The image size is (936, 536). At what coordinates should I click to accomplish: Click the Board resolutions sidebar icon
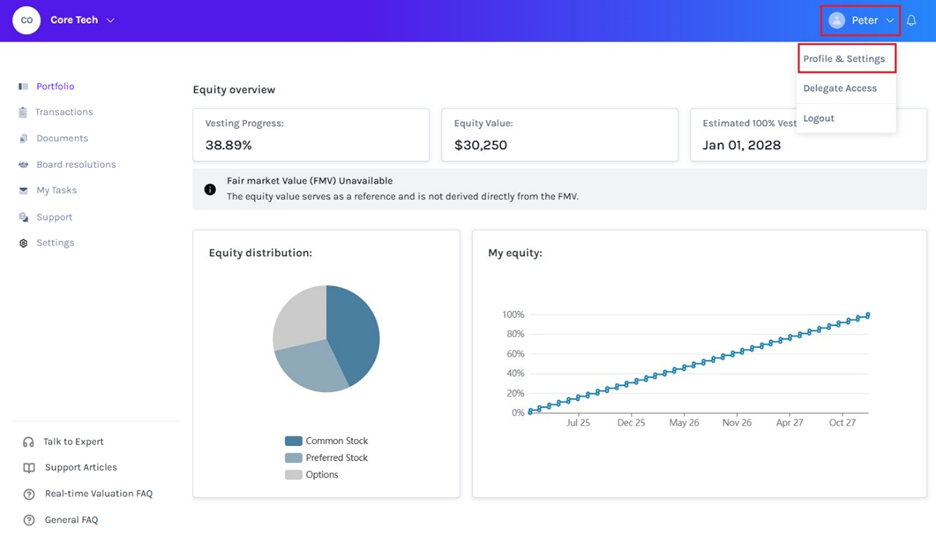(x=23, y=165)
